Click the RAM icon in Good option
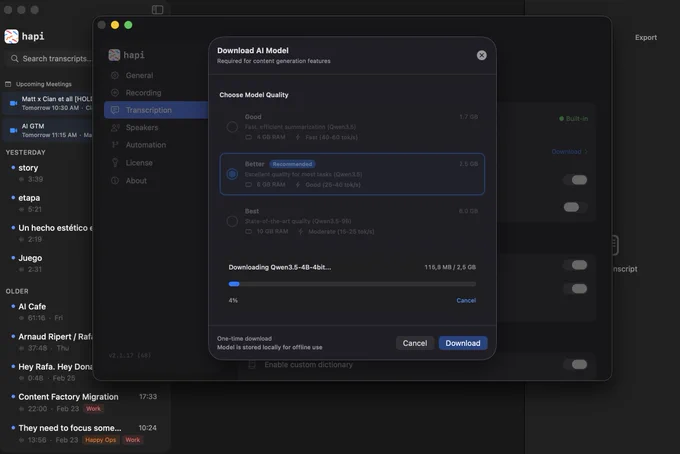 (x=248, y=137)
